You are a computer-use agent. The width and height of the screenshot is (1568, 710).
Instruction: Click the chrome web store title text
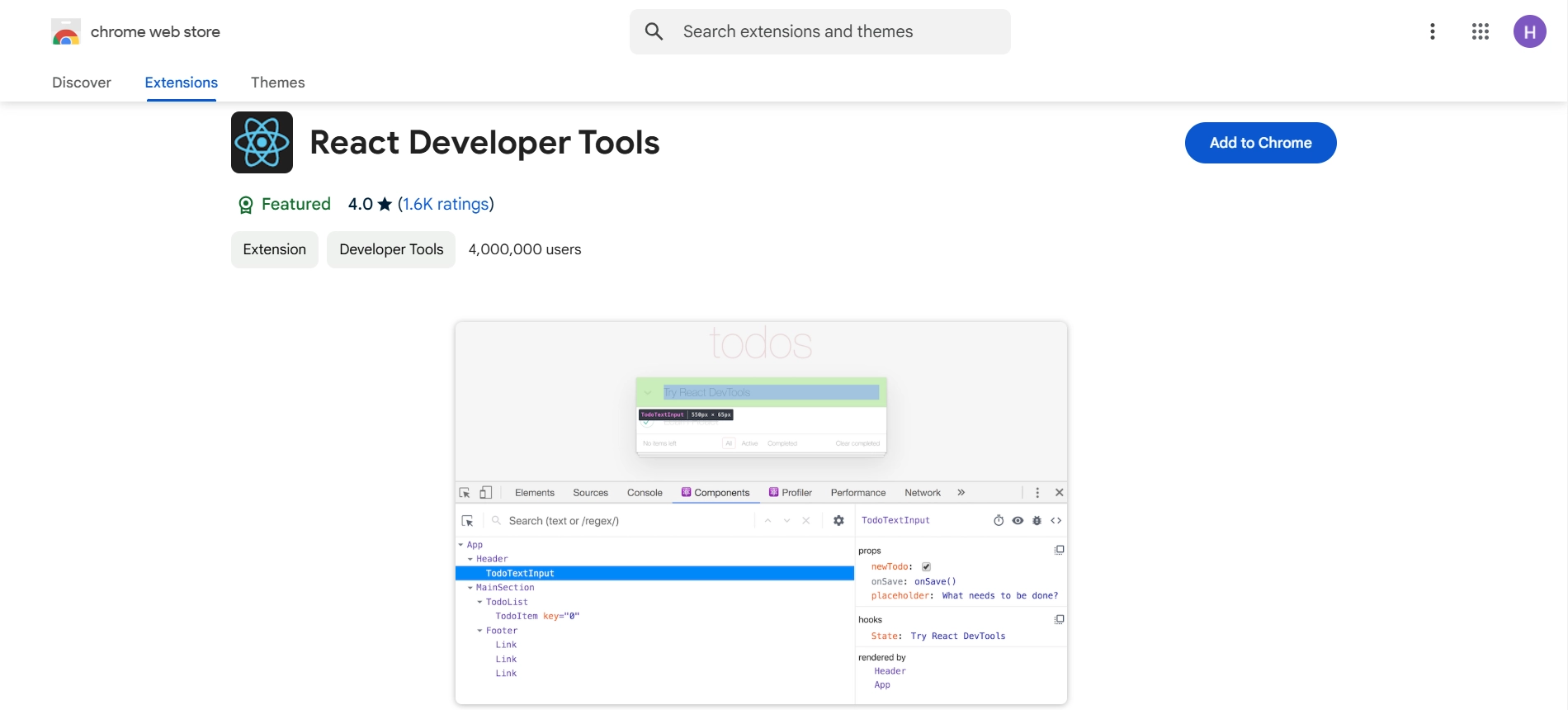click(155, 31)
